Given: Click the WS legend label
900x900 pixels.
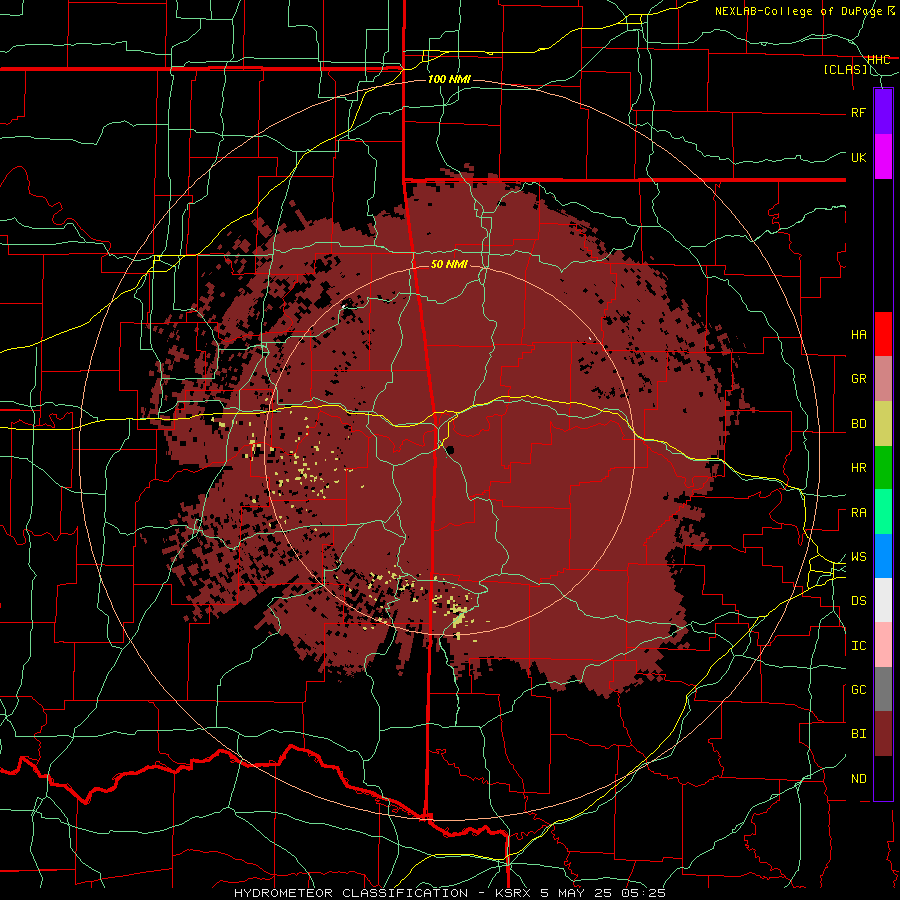Looking at the screenshot, I should pyautogui.click(x=859, y=557).
